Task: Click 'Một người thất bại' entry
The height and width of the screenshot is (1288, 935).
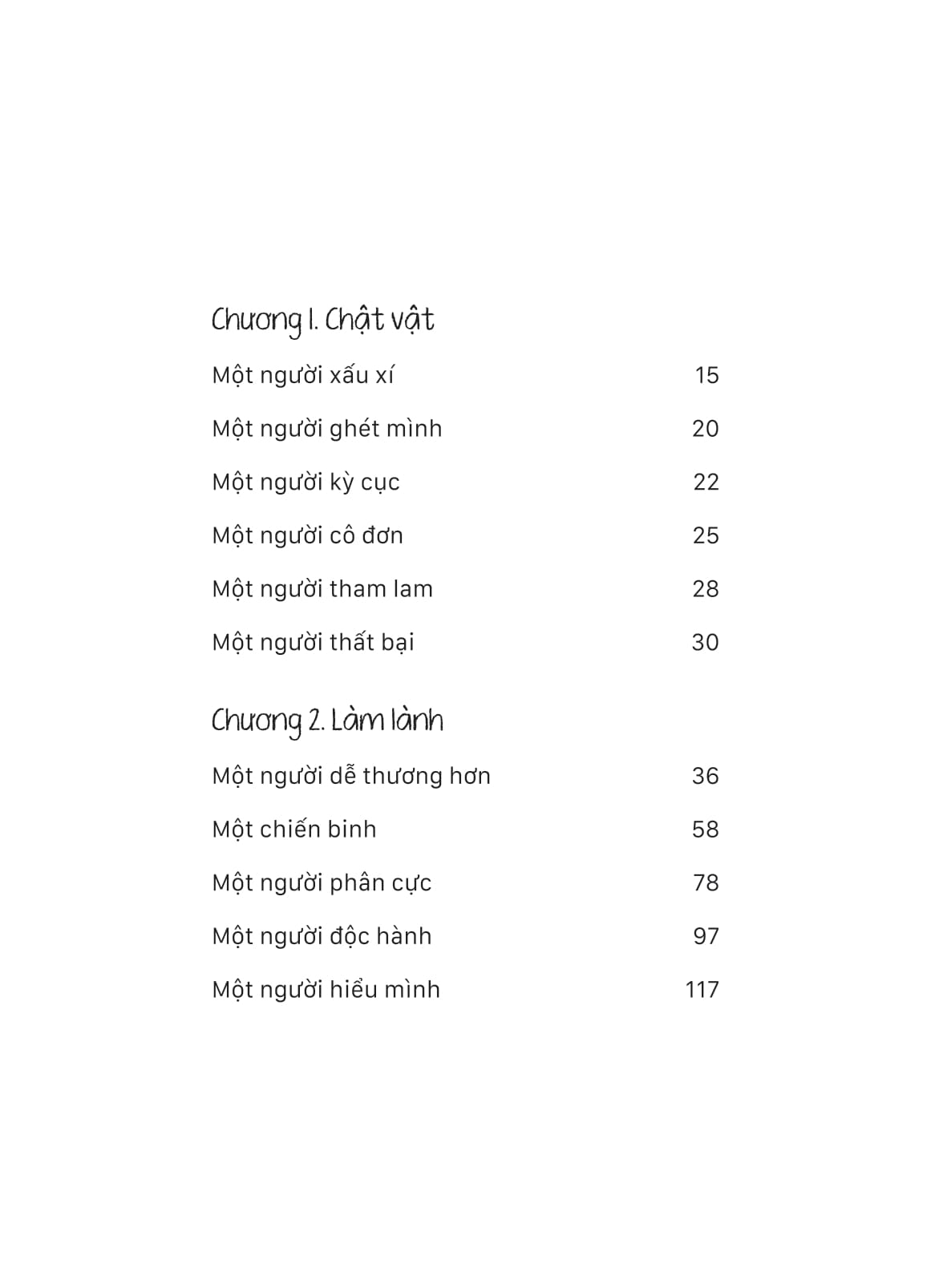Action: [x=313, y=643]
